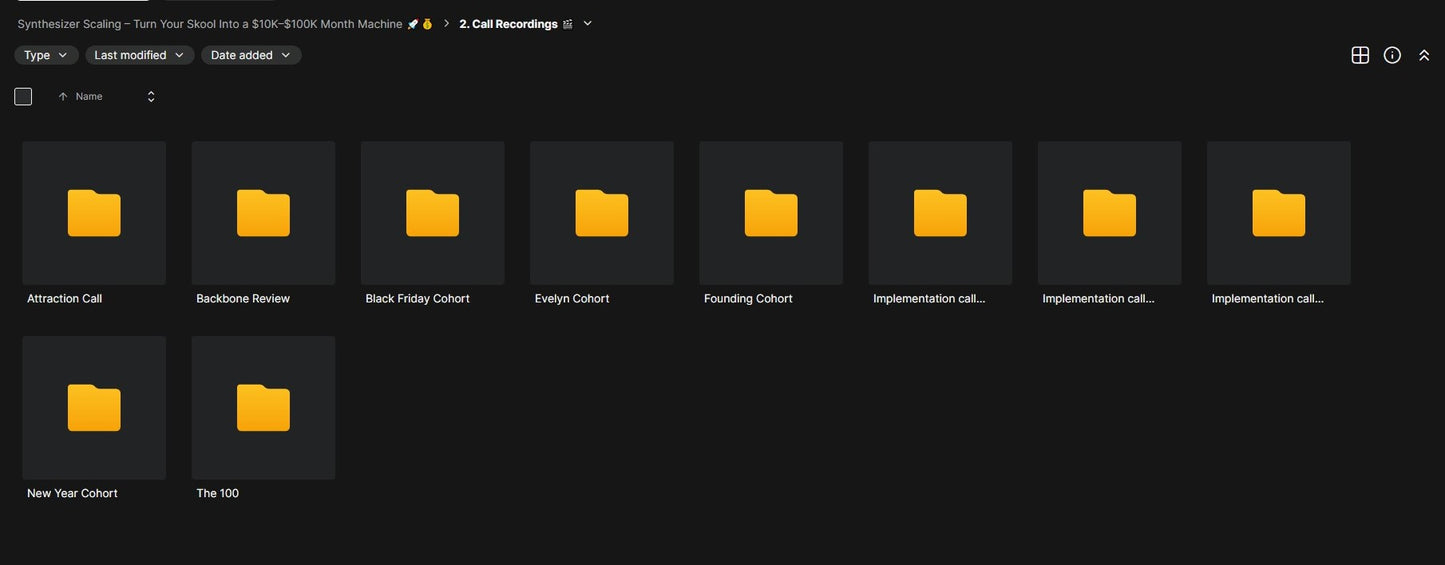Select the 'Black Friday Cohort' label
Screen dimensions: 1445x565
pos(417,298)
